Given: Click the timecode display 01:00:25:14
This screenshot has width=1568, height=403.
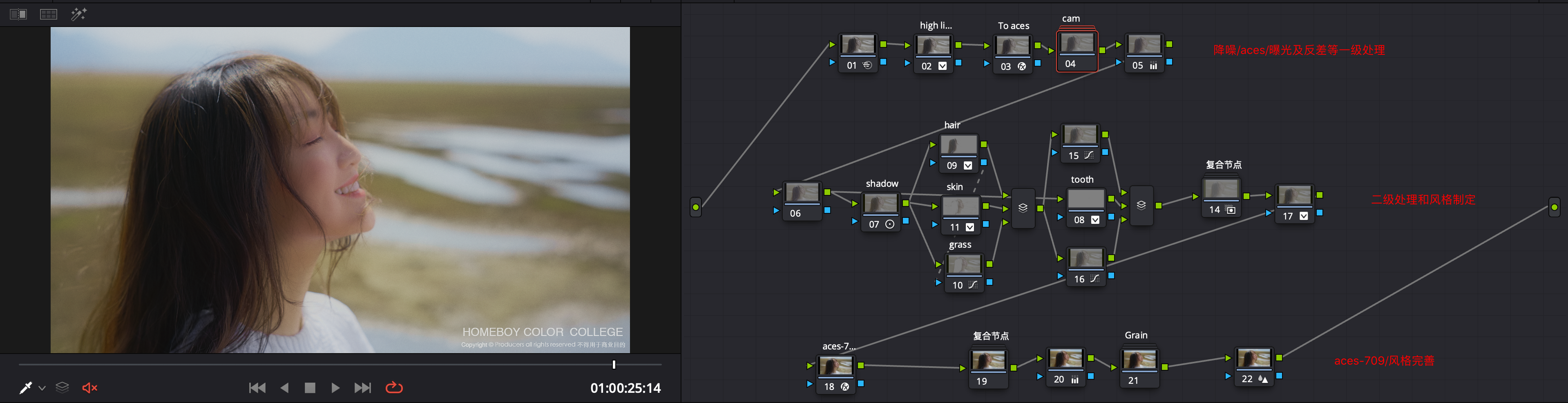Looking at the screenshot, I should (x=625, y=388).
